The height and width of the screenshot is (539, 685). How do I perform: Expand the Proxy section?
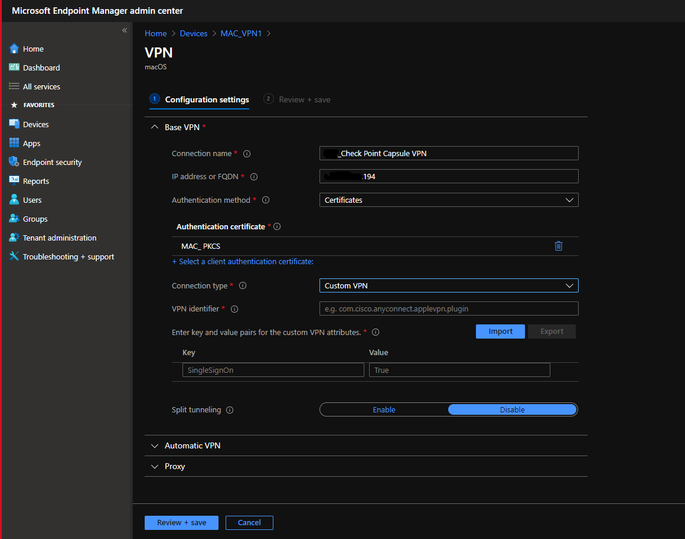click(x=174, y=466)
